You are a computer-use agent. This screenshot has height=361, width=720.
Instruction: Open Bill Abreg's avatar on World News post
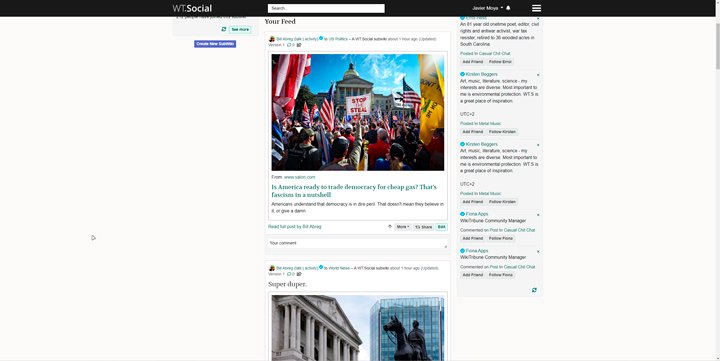coord(272,268)
